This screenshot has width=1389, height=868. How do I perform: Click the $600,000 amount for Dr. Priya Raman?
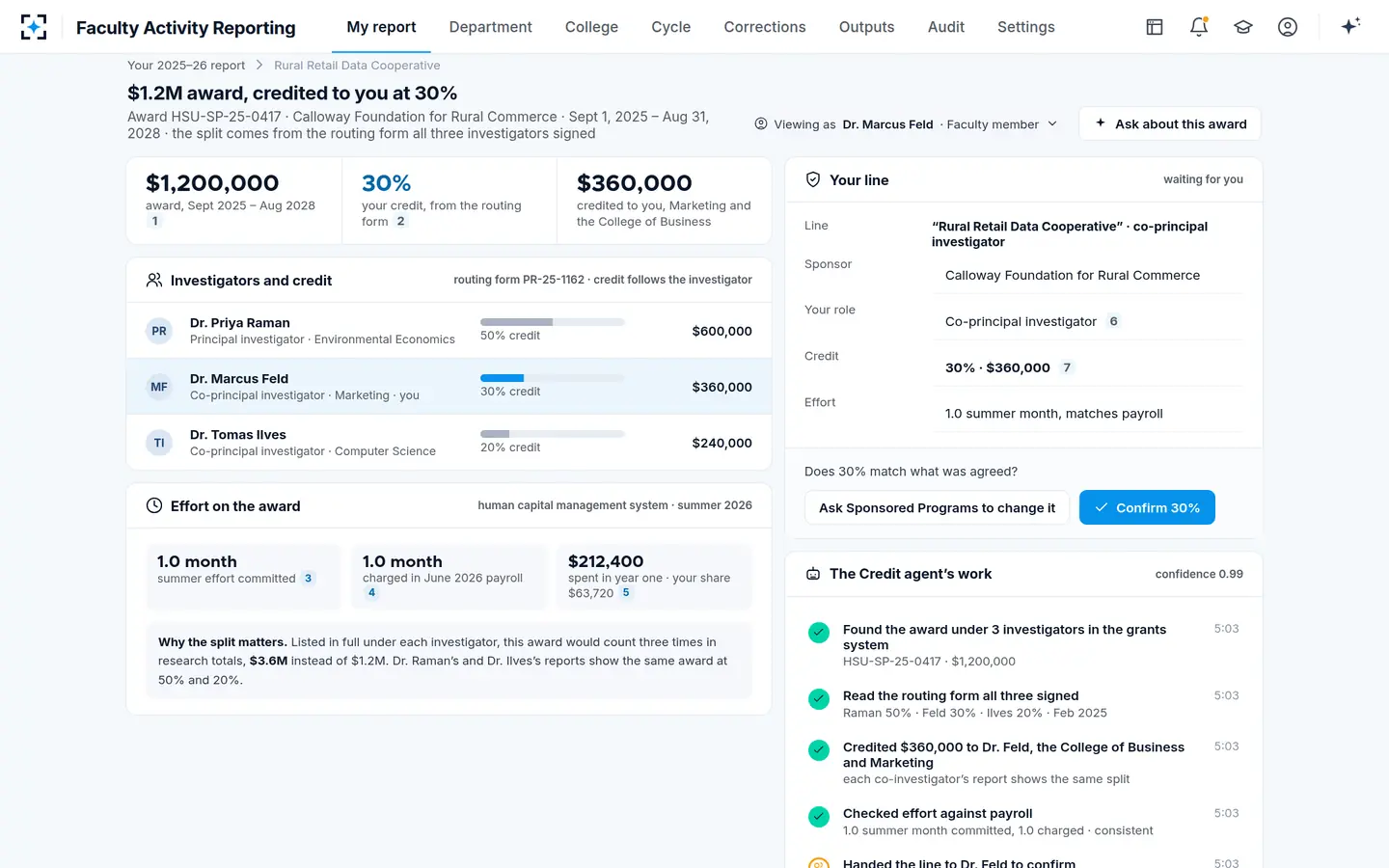click(x=722, y=331)
